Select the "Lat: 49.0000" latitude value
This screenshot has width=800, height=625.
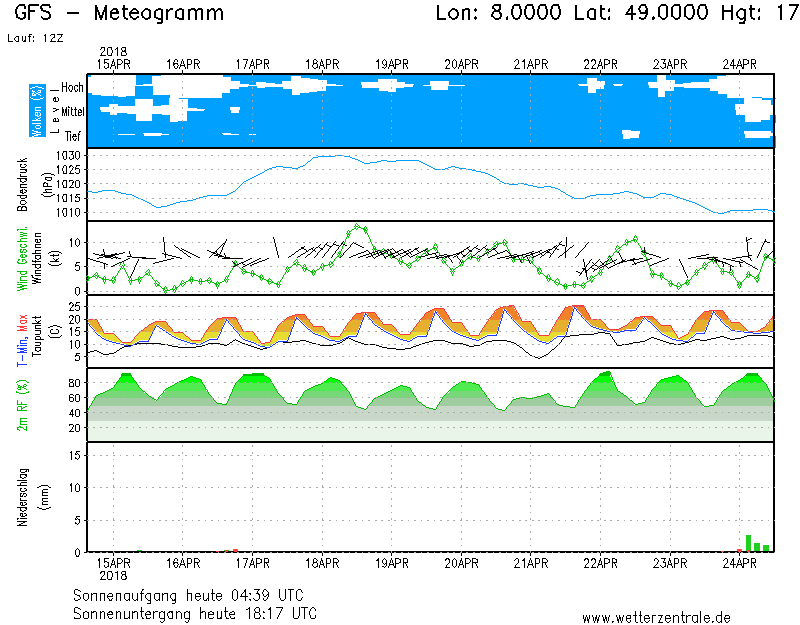(x=641, y=12)
